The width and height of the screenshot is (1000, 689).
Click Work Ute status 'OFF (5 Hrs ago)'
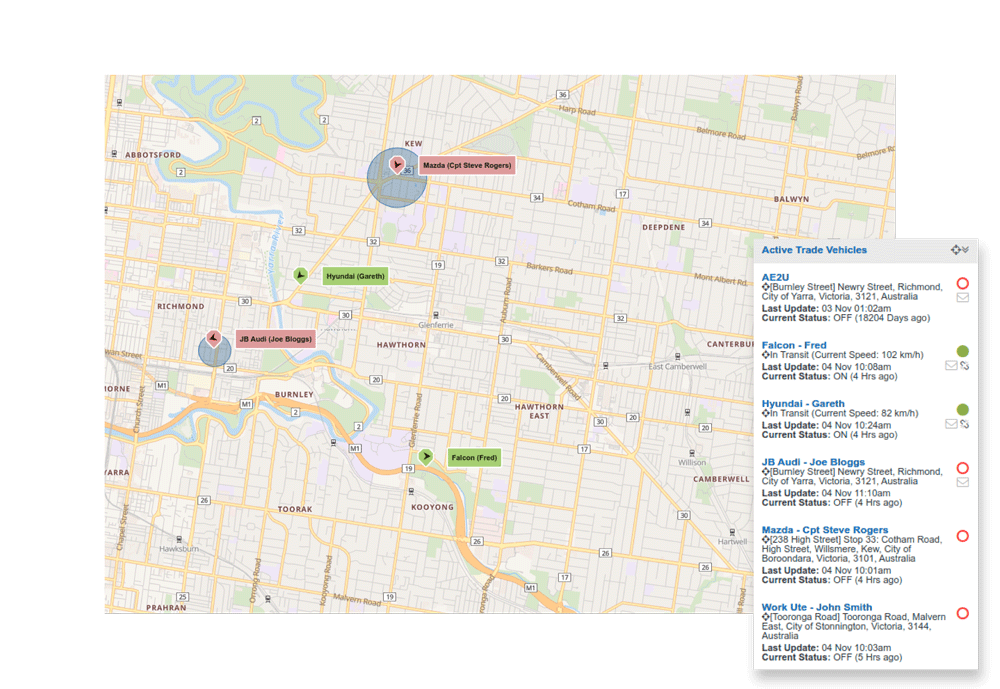(x=867, y=657)
